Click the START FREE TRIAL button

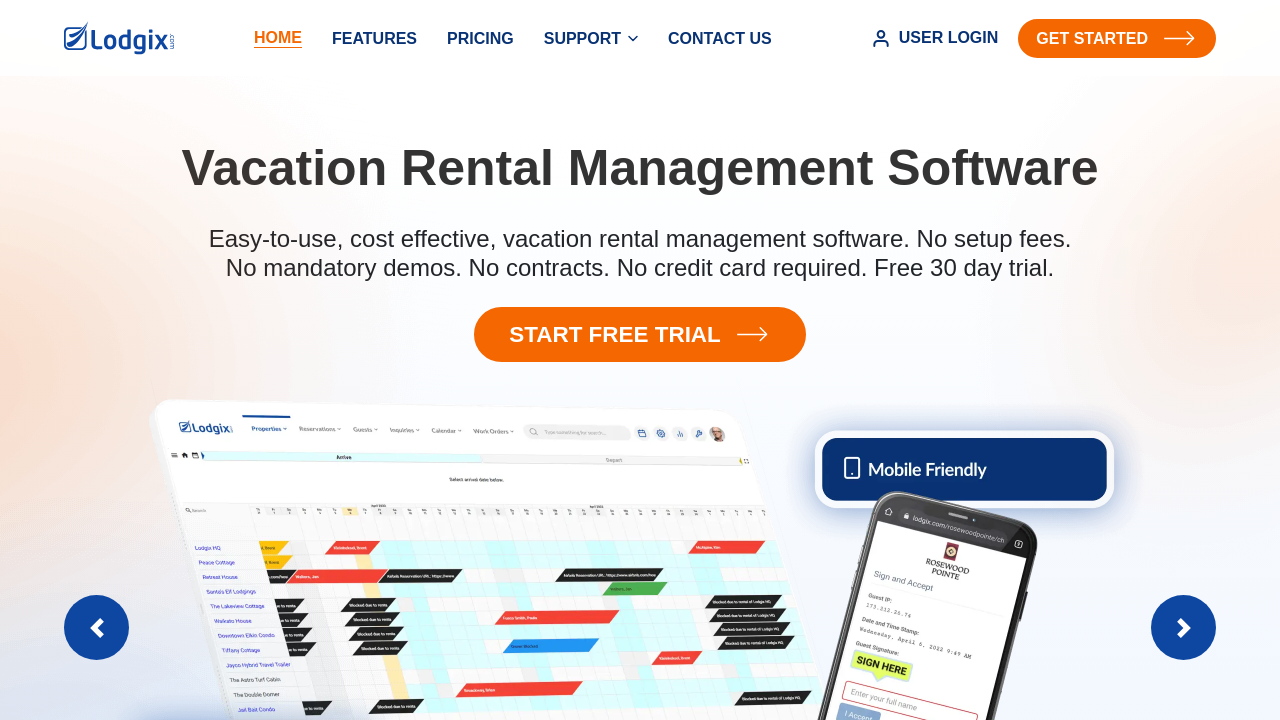640,334
